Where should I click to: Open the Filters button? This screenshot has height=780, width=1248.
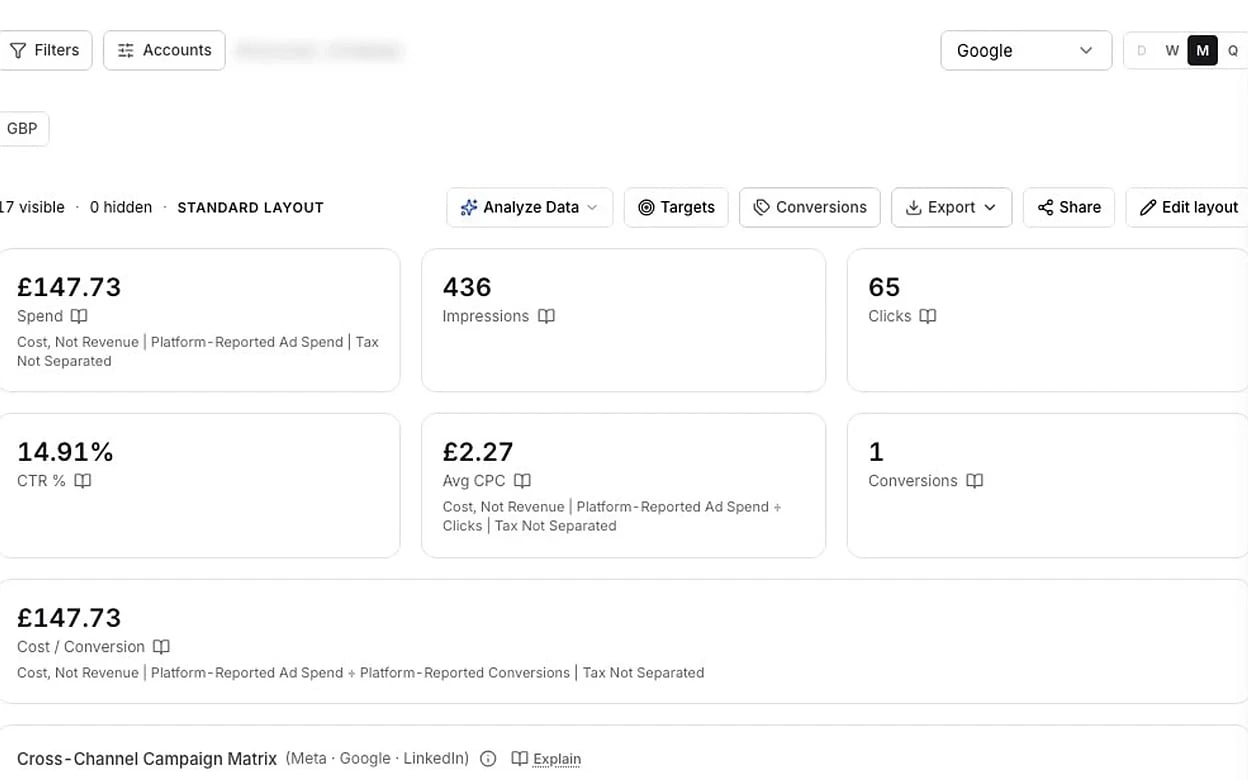click(x=45, y=50)
